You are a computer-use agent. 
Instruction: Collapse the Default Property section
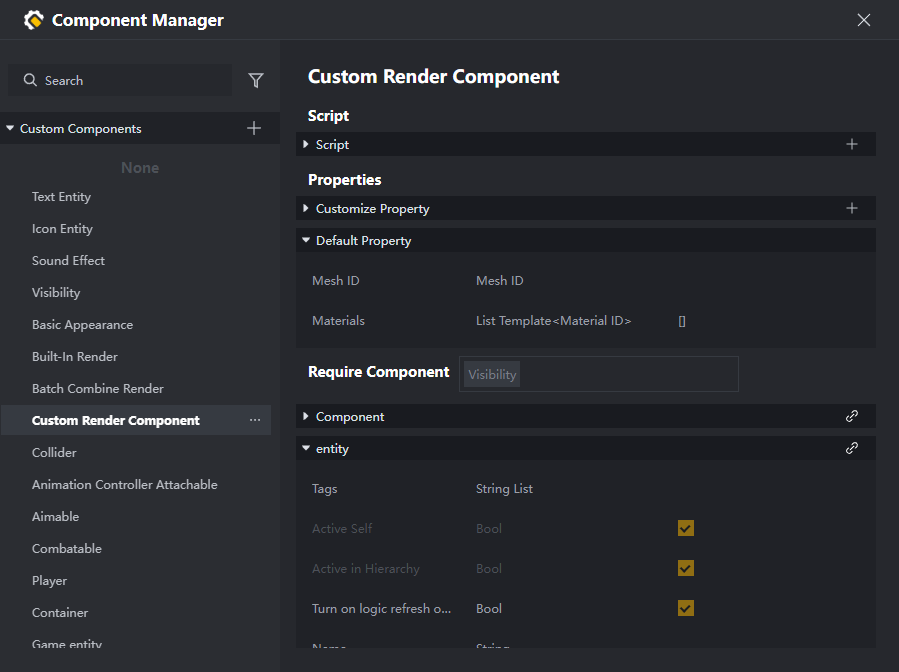306,241
